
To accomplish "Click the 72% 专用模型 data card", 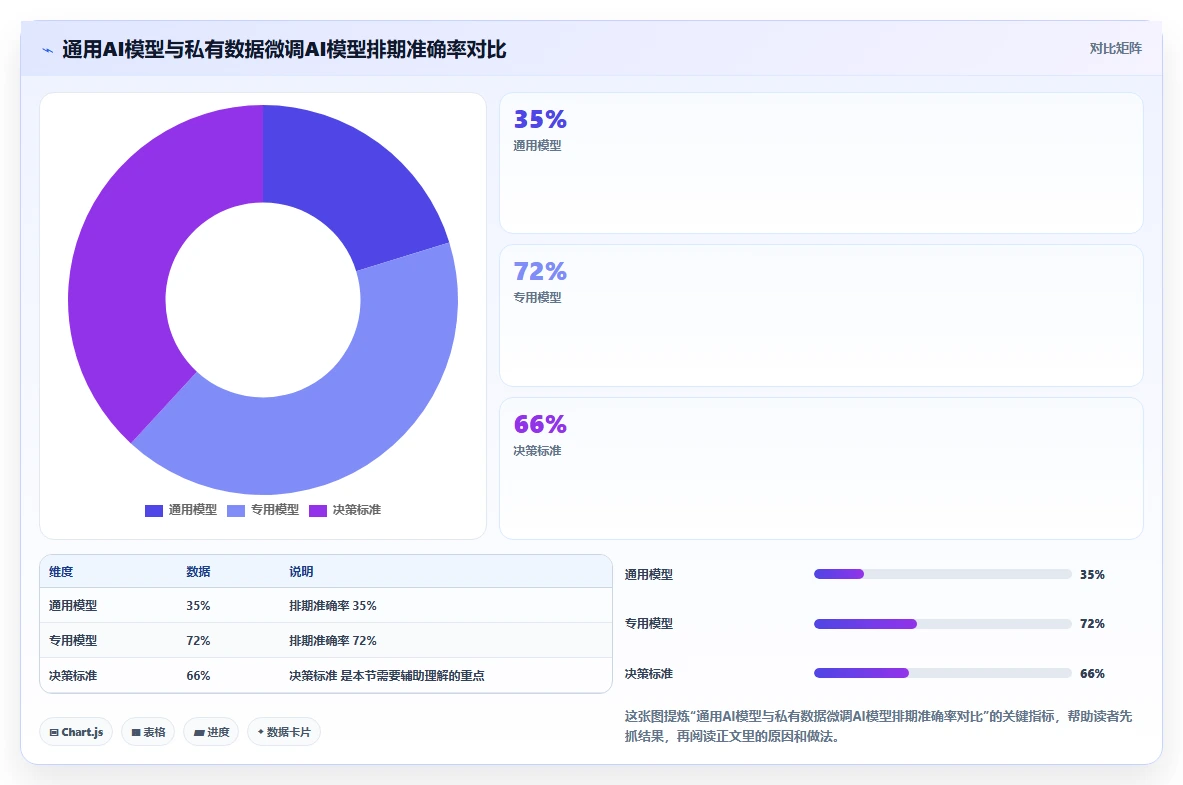I will [x=821, y=316].
